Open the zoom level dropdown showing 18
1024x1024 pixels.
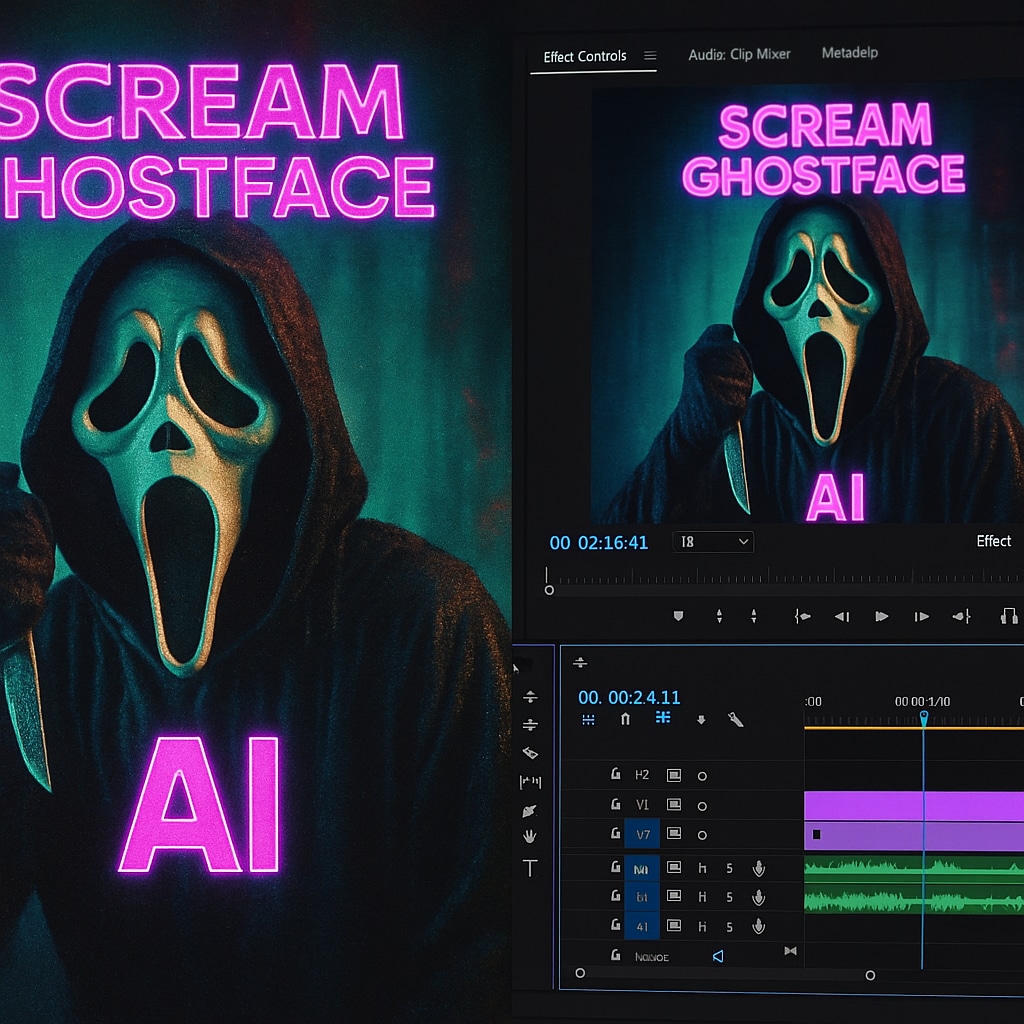tap(713, 542)
